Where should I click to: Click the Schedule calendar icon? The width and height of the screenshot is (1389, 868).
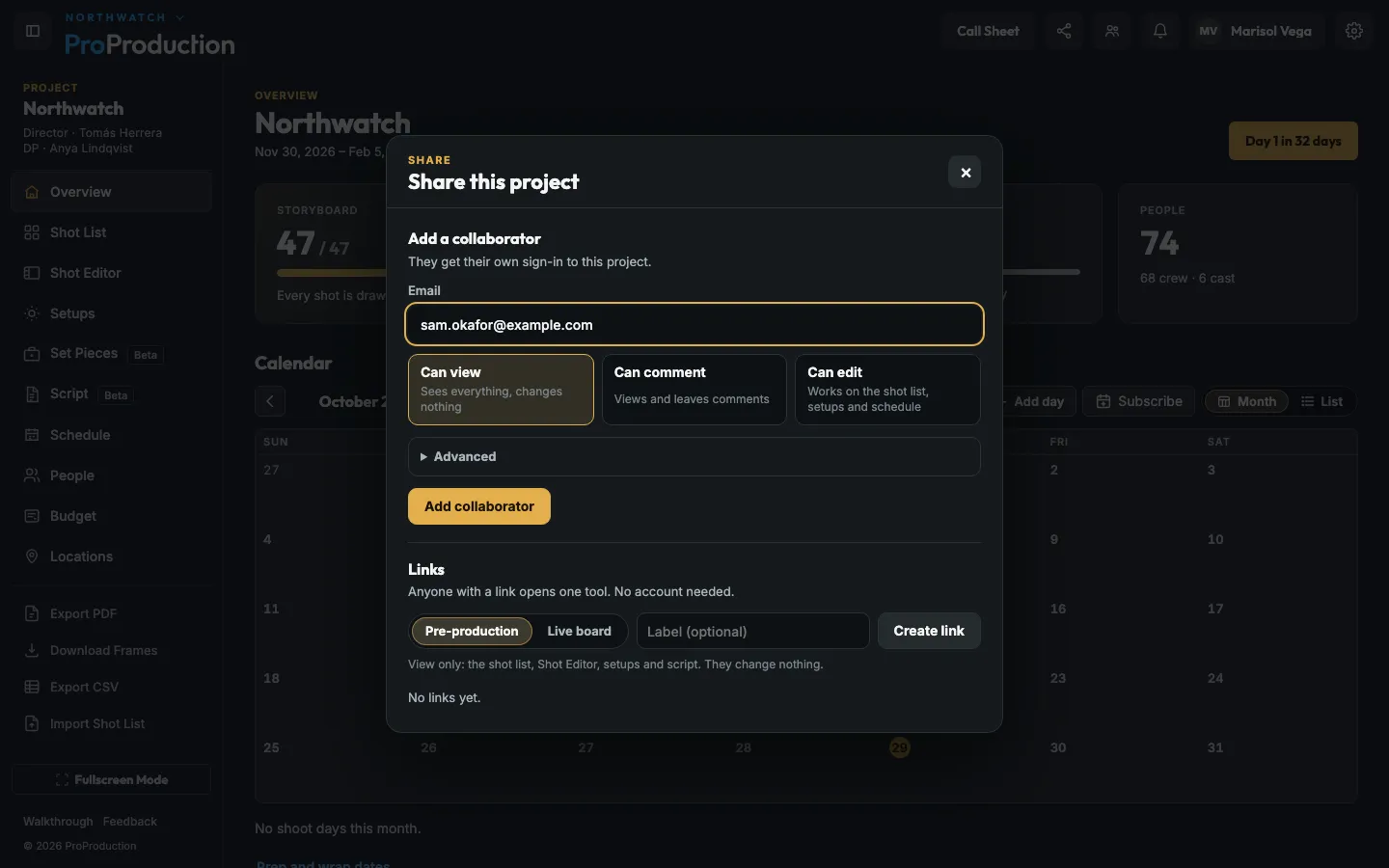[x=32, y=435]
